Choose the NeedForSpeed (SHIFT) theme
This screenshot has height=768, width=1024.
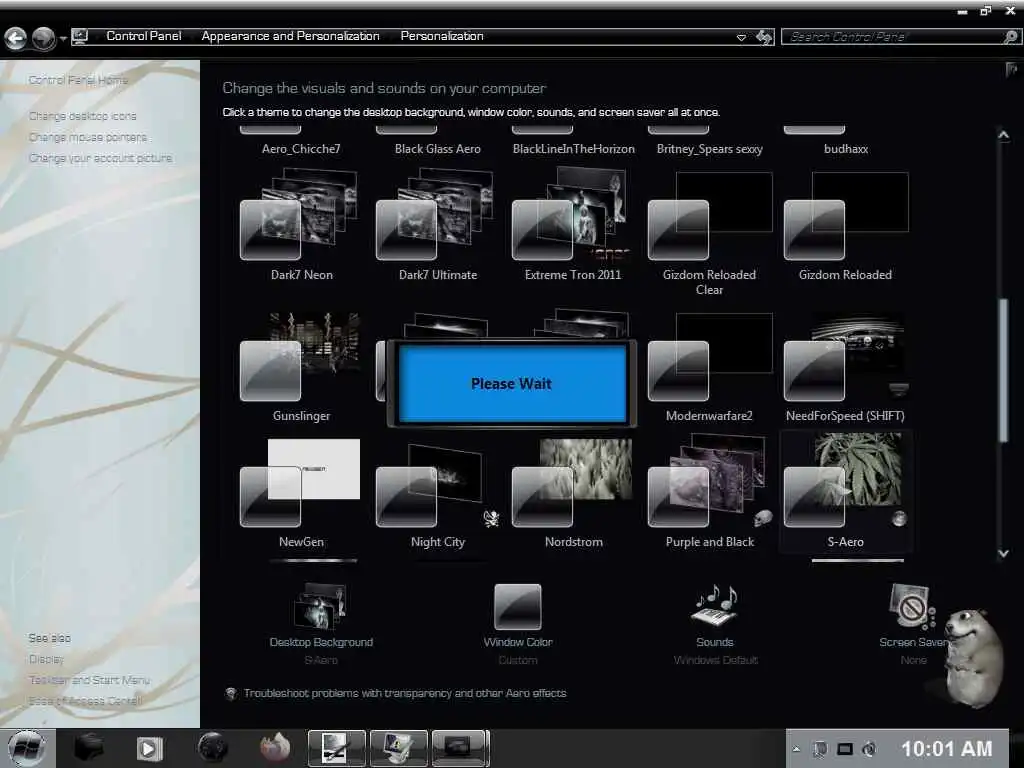click(845, 367)
